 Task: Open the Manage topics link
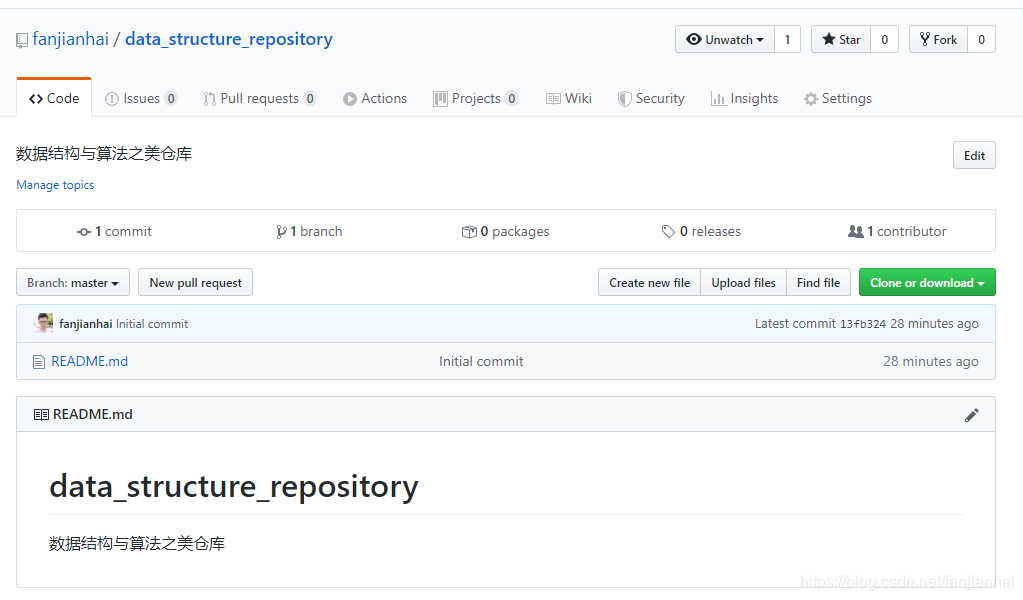[x=55, y=185]
